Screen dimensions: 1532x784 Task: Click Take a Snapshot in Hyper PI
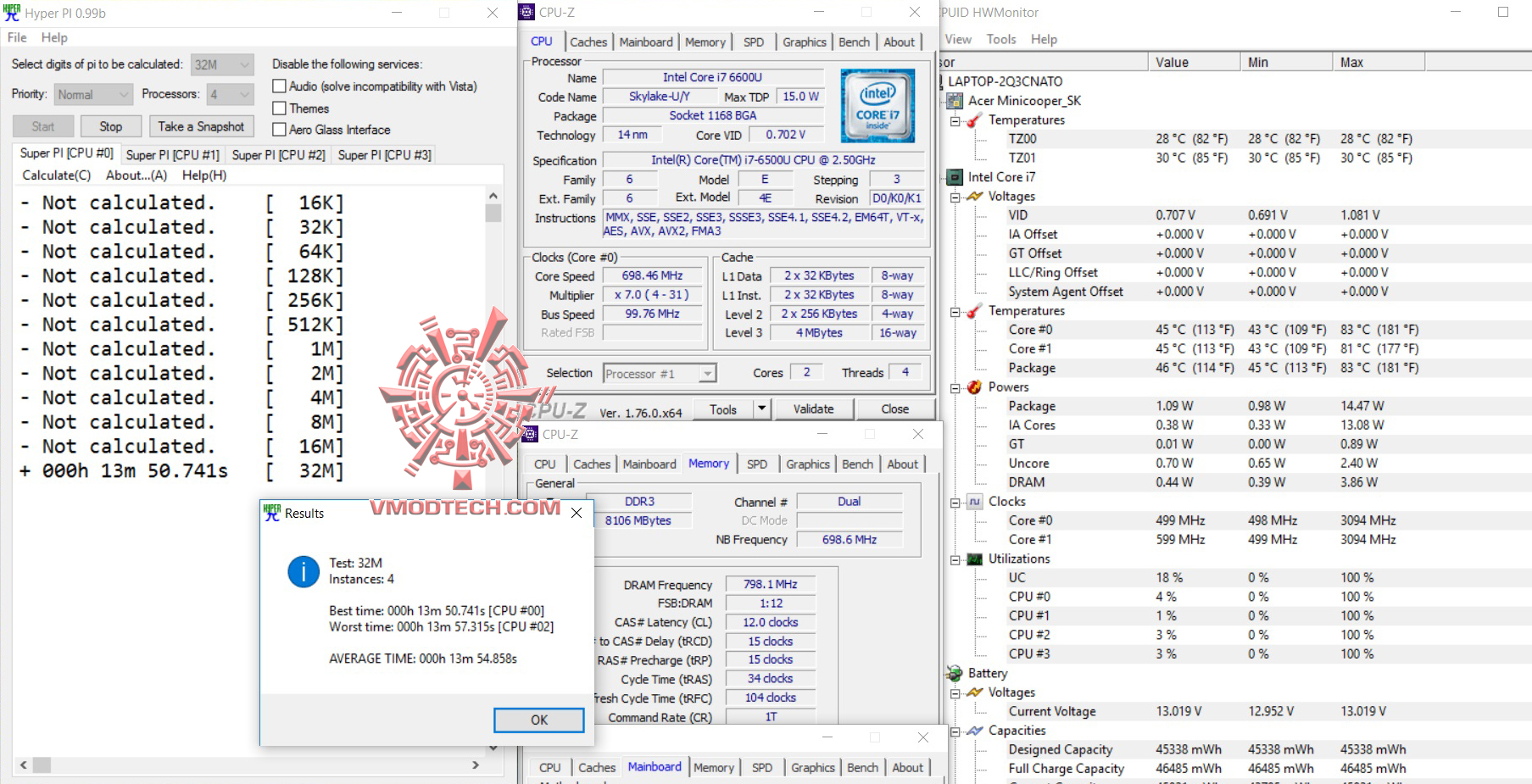tap(201, 125)
